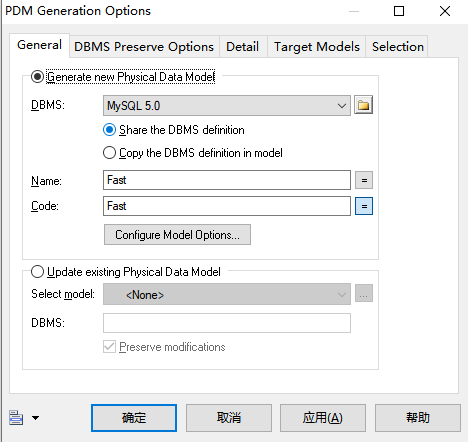Open the Target Models tab

tap(317, 47)
